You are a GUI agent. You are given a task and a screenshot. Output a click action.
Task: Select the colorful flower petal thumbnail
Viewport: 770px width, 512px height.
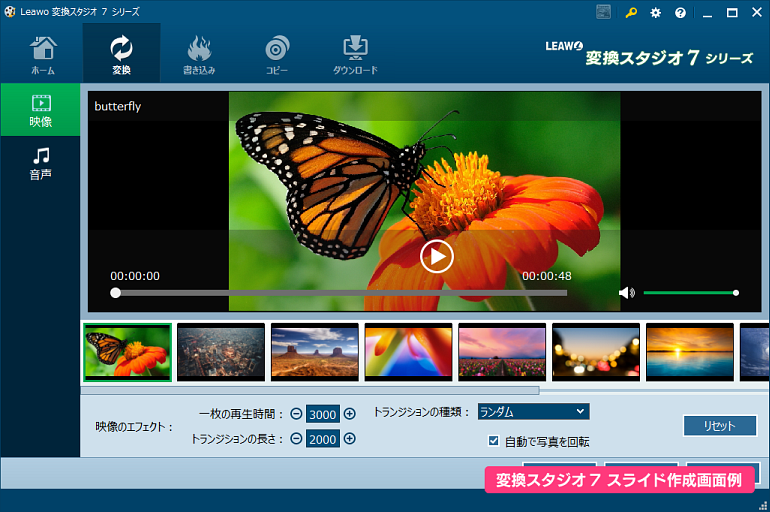pyautogui.click(x=409, y=352)
